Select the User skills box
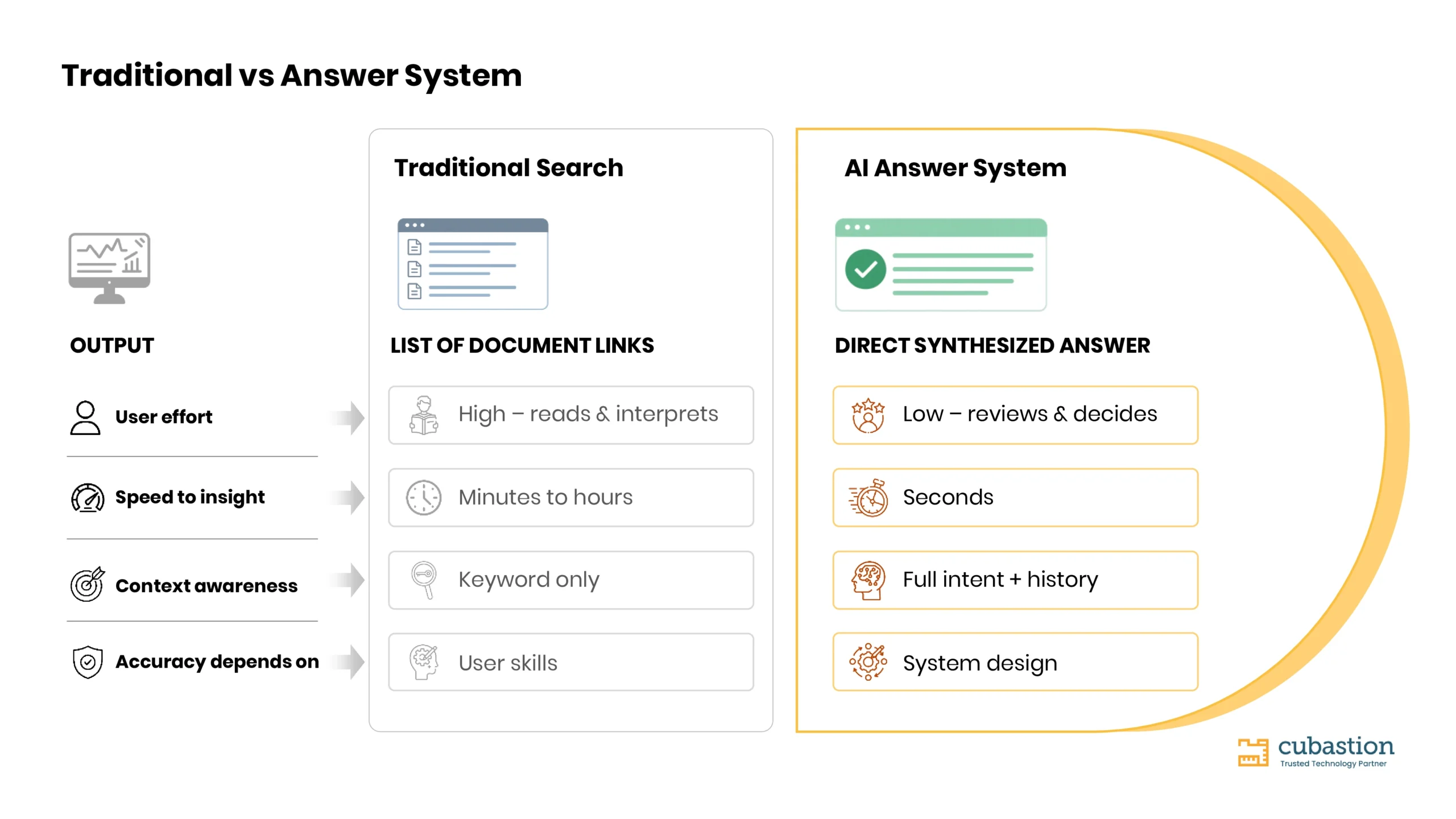Image resolution: width=1456 pixels, height=819 pixels. pyautogui.click(x=571, y=662)
